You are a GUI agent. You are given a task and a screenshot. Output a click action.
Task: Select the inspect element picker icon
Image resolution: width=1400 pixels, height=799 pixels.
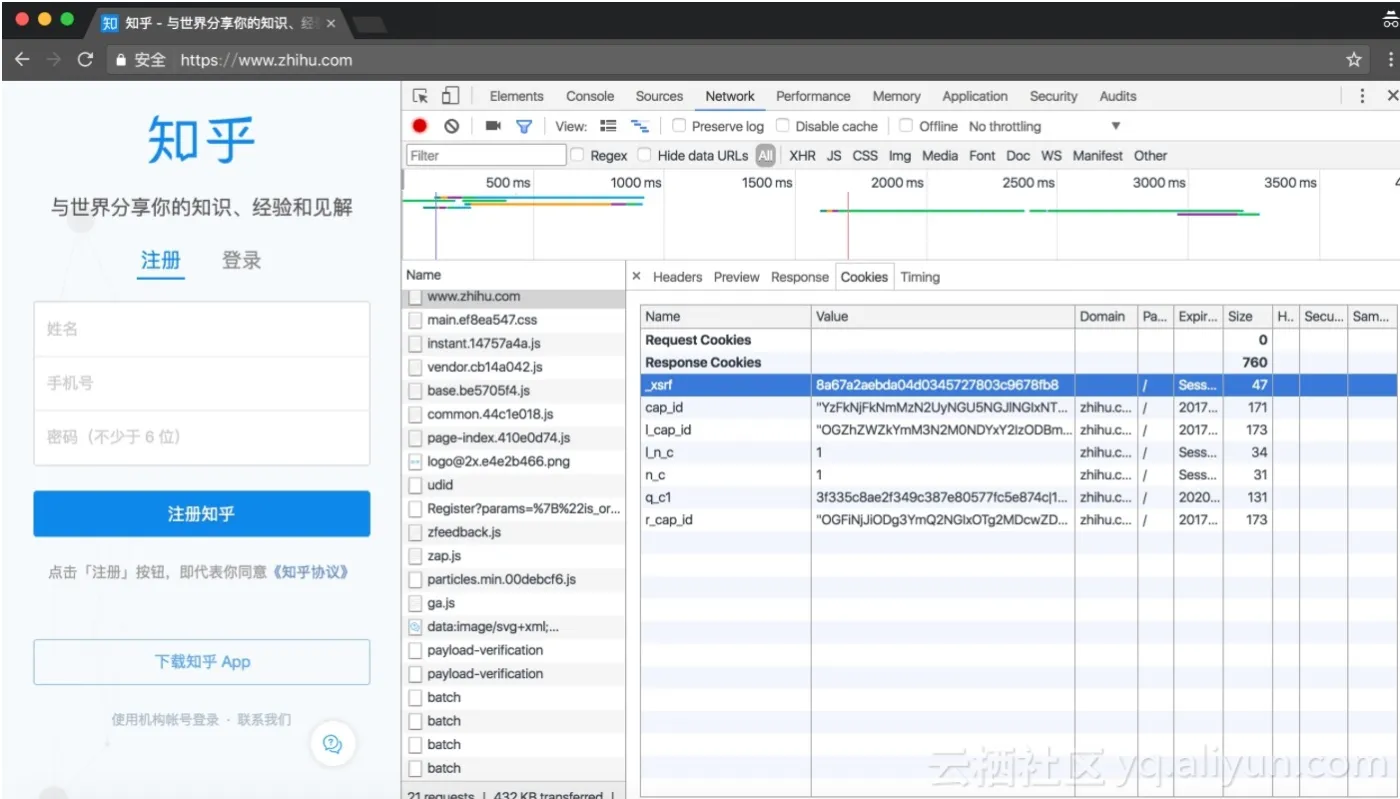tap(421, 96)
